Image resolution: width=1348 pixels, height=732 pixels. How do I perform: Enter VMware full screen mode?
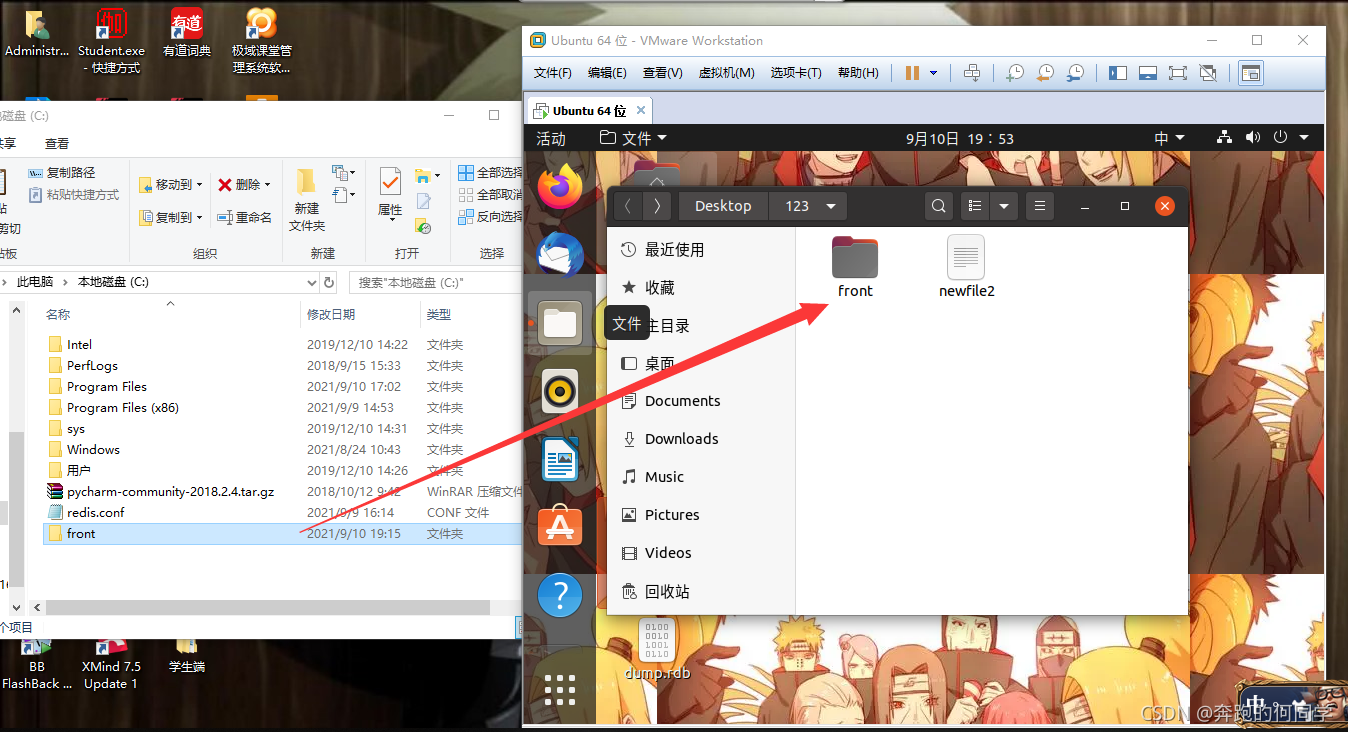1178,73
